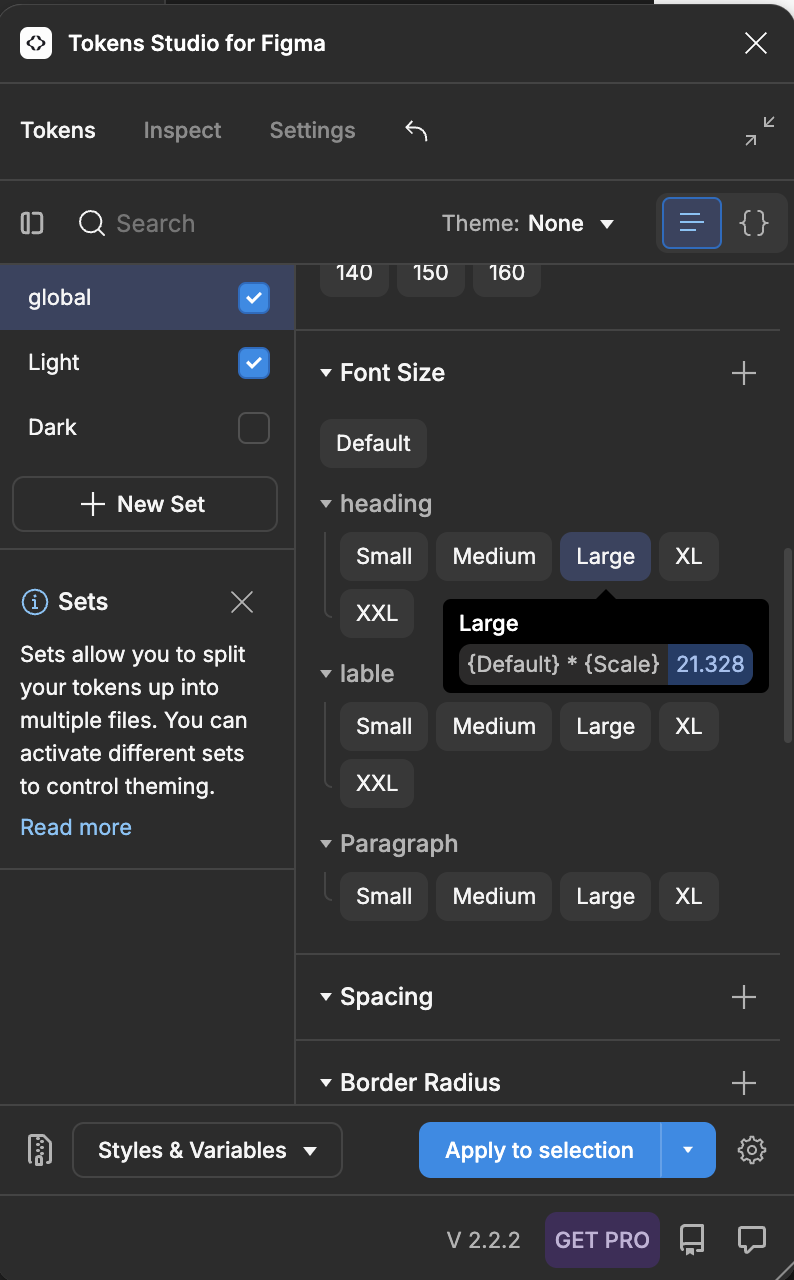Select the global token set
Screen dimensions: 794x1280
pos(60,298)
